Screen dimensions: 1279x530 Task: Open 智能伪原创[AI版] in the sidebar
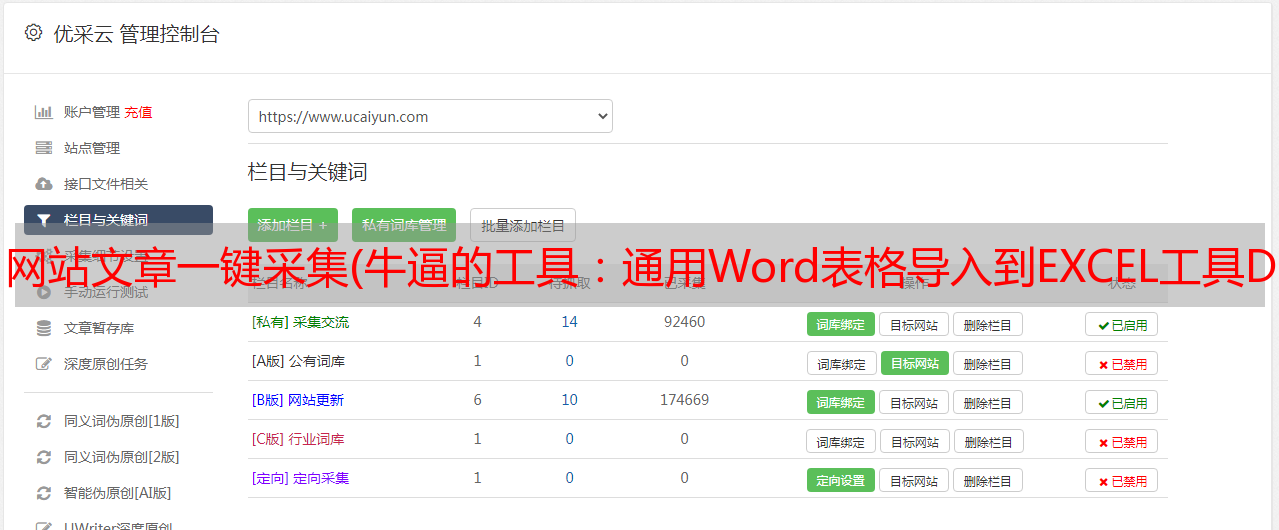coord(118,493)
